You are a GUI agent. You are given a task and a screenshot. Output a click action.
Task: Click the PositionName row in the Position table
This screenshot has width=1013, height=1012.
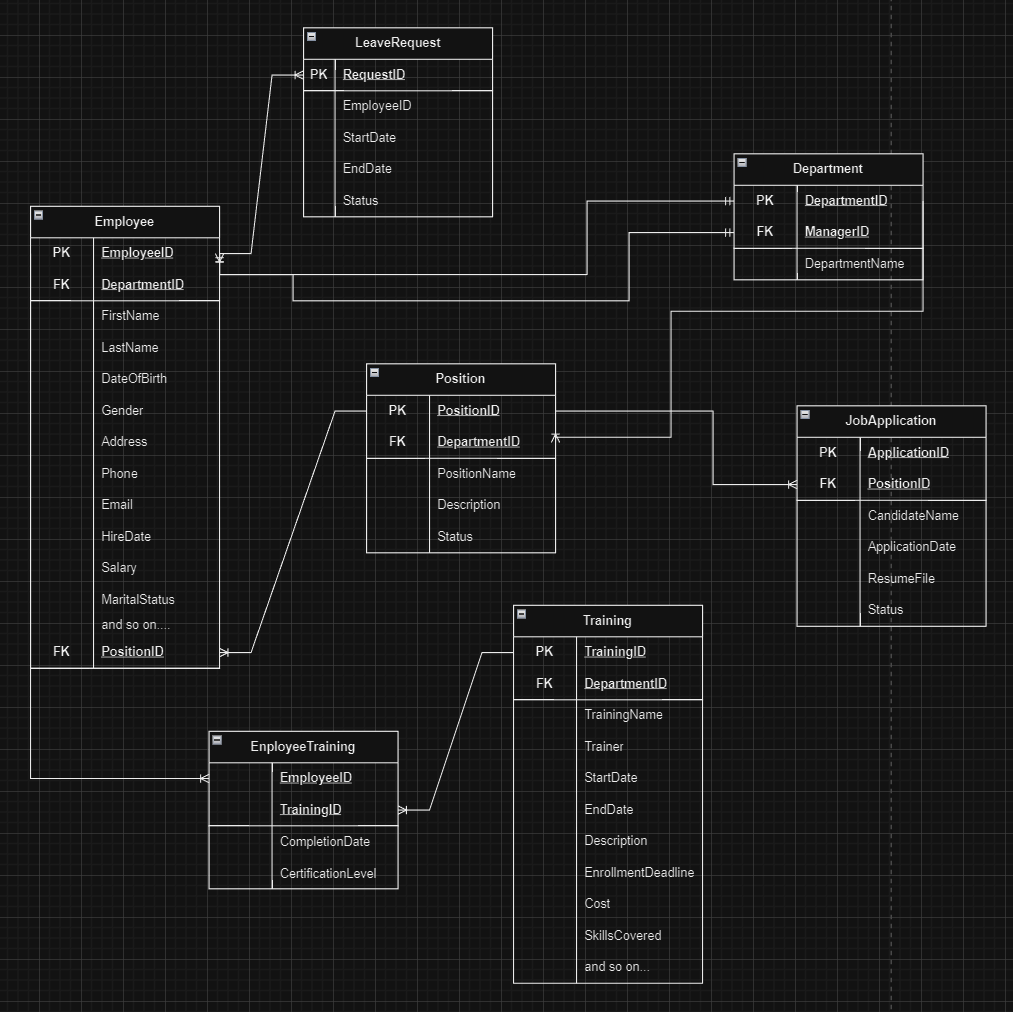coord(476,473)
